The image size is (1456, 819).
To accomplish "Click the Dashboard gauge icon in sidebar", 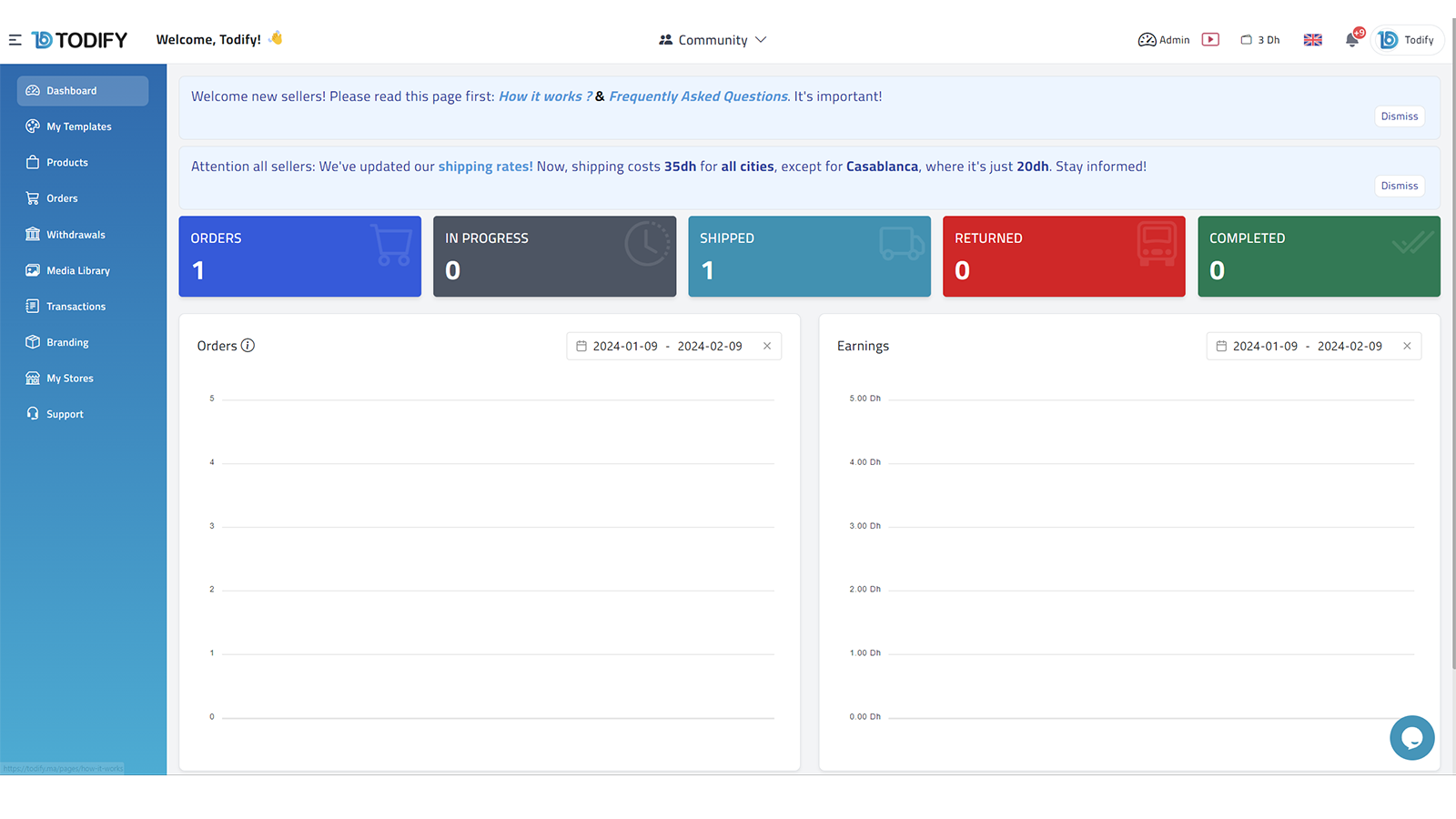I will click(33, 91).
